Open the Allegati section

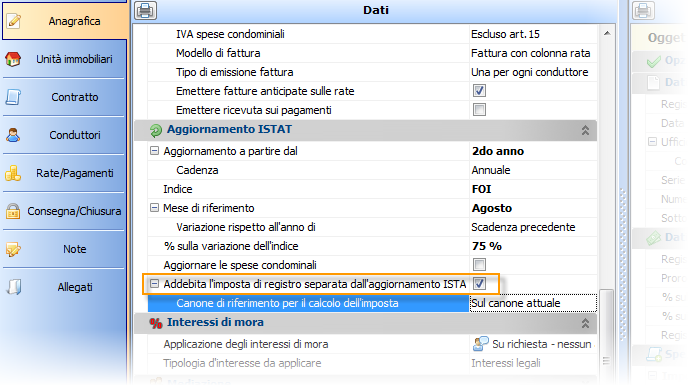point(64,287)
